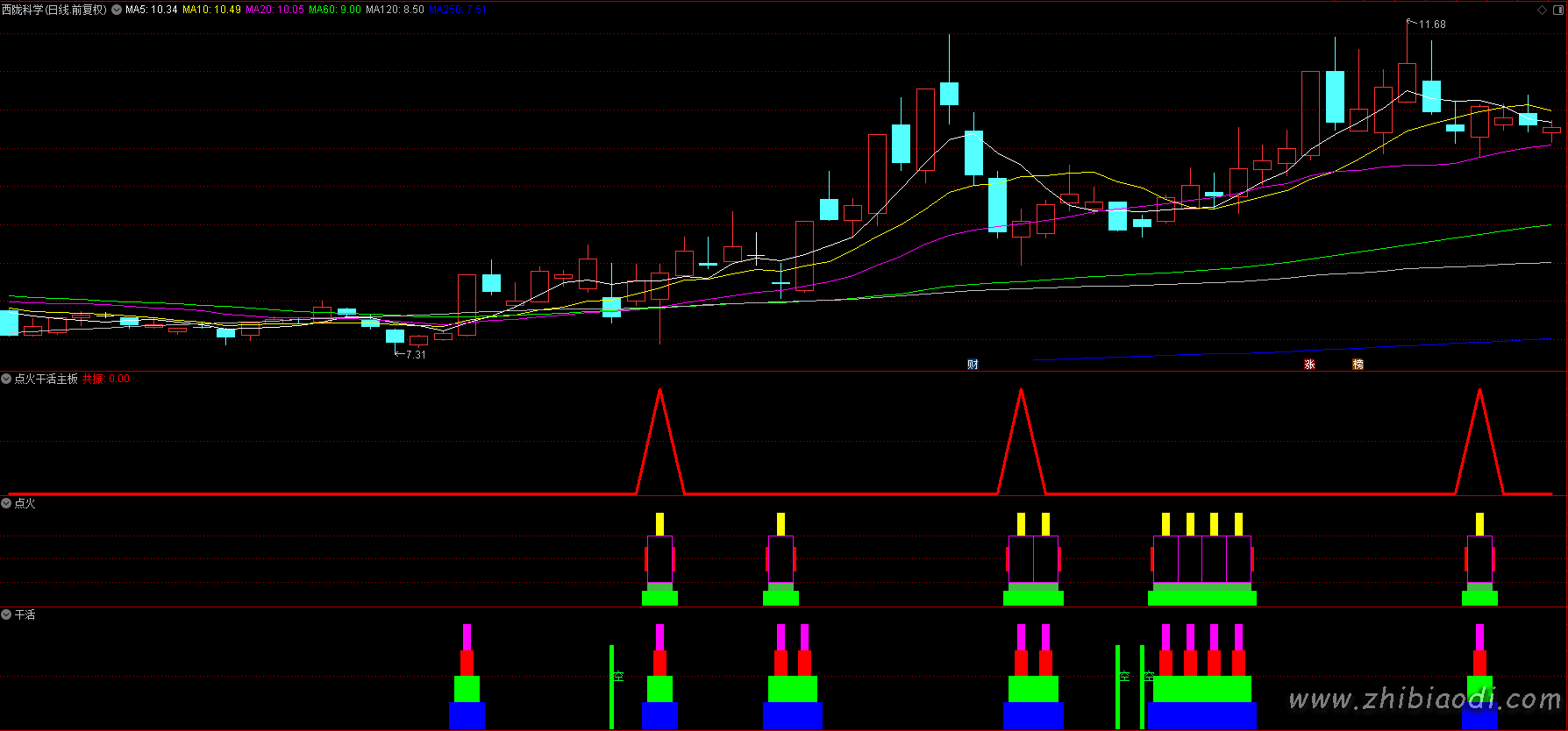Click the MA120 average label
This screenshot has width=1568, height=731.
pyautogui.click(x=395, y=10)
